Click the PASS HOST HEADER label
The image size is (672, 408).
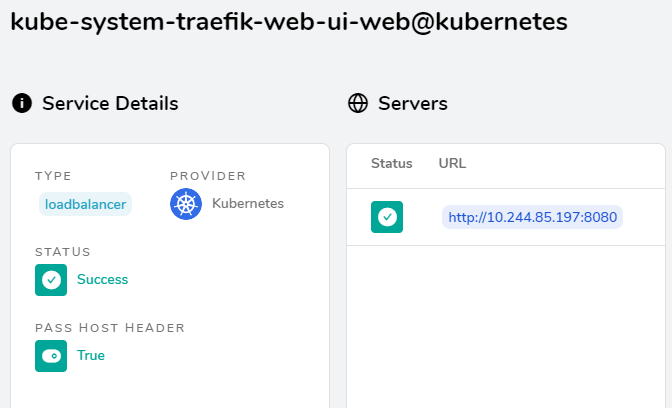110,328
